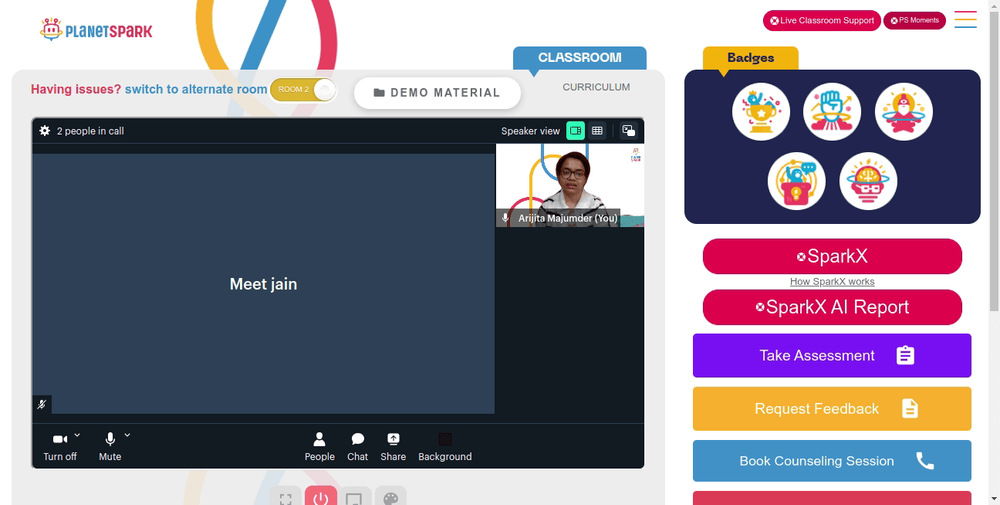Click the whiteboard square icon below video
The image size is (1000, 505).
coord(356,497)
